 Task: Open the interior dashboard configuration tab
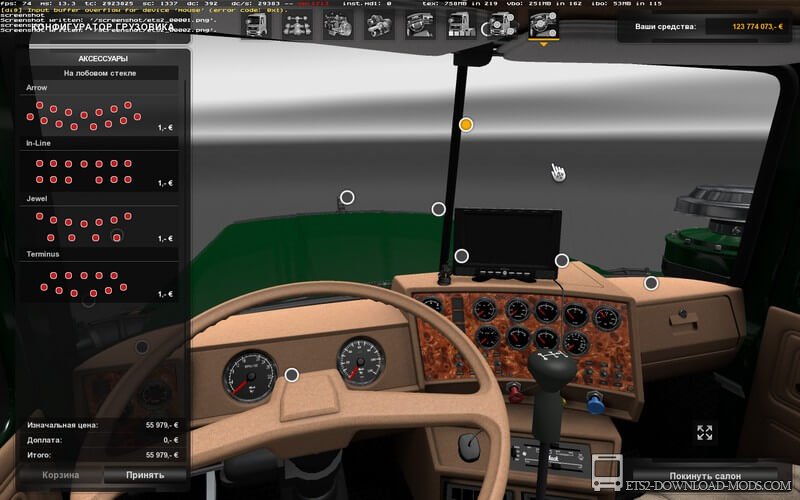pyautogui.click(x=420, y=26)
